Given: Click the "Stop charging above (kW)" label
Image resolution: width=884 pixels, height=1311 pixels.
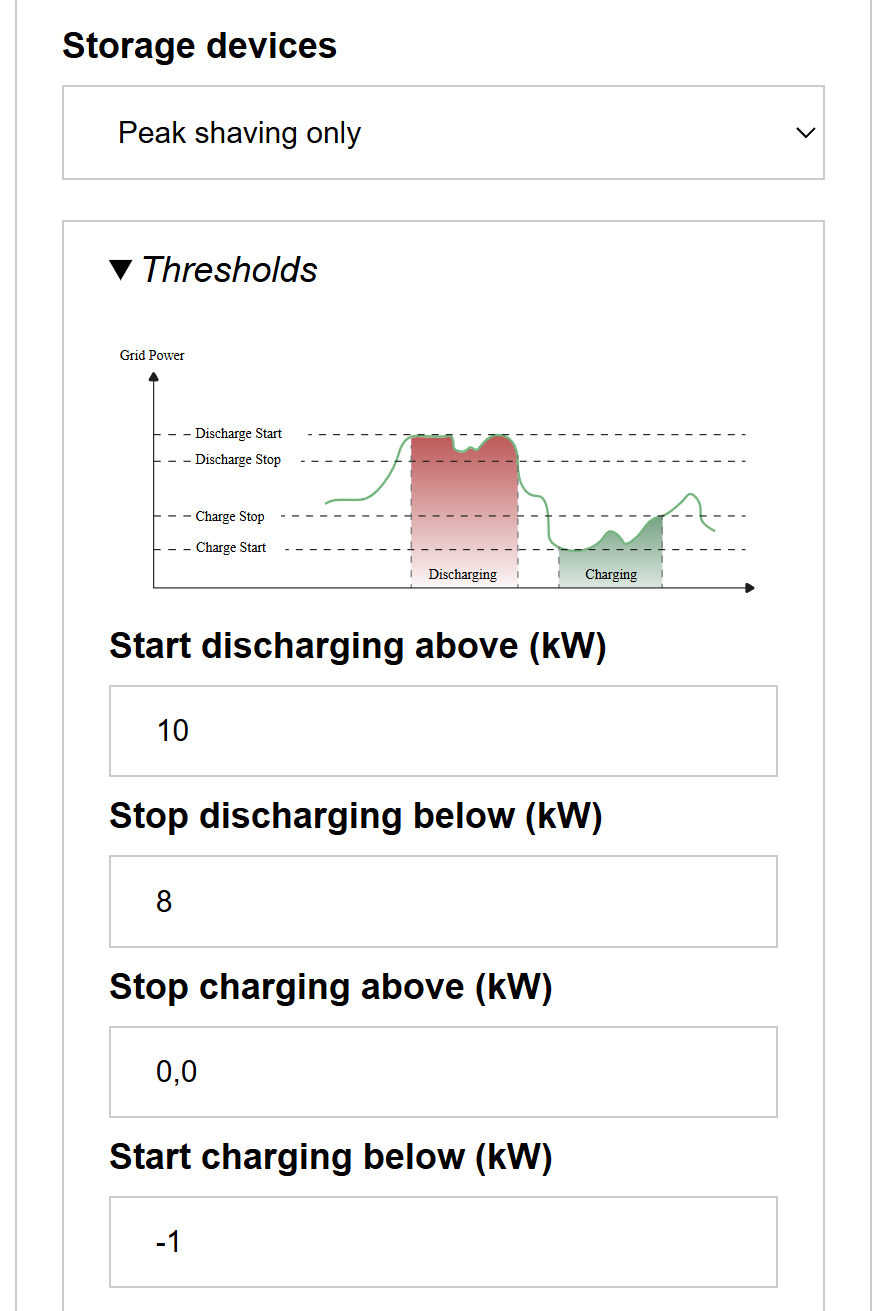Looking at the screenshot, I should (330, 987).
